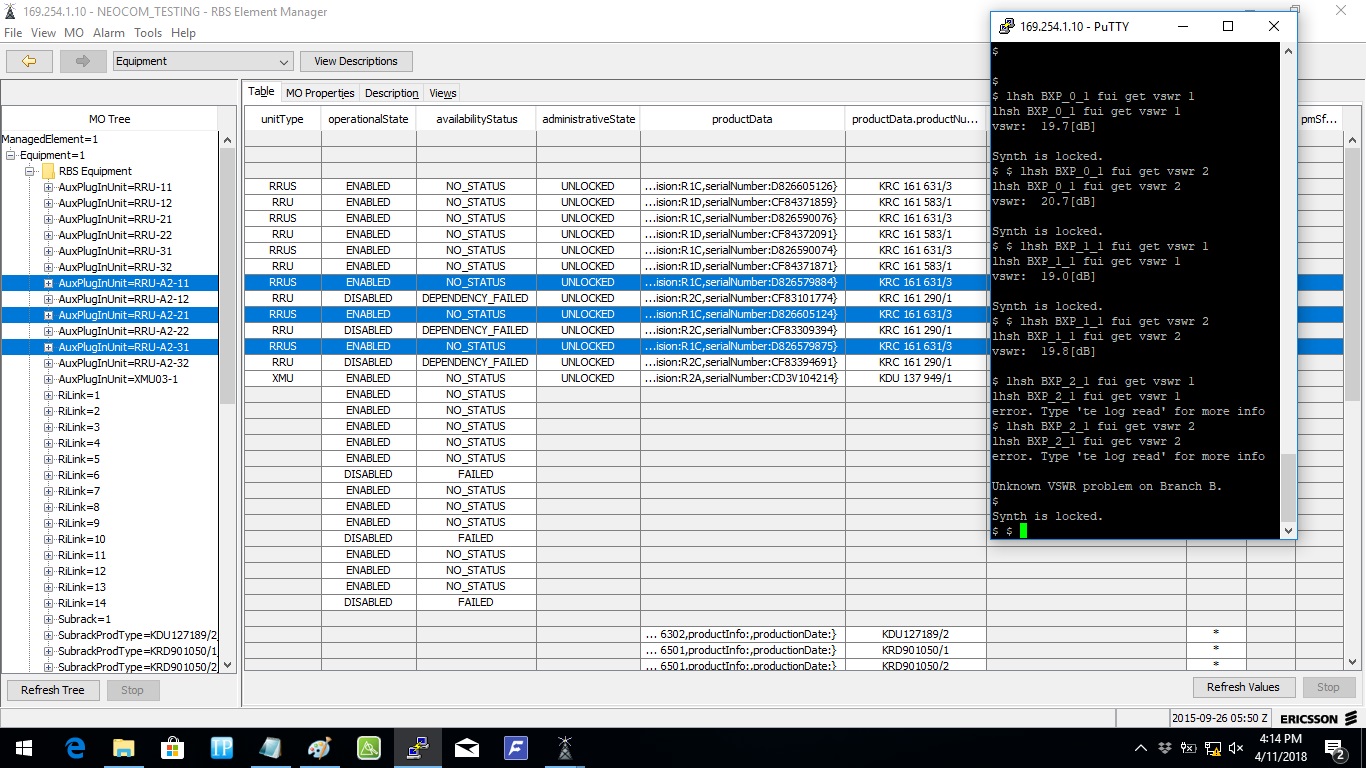Open the antenna tower app on taskbar
The image size is (1366, 768).
[x=564, y=747]
